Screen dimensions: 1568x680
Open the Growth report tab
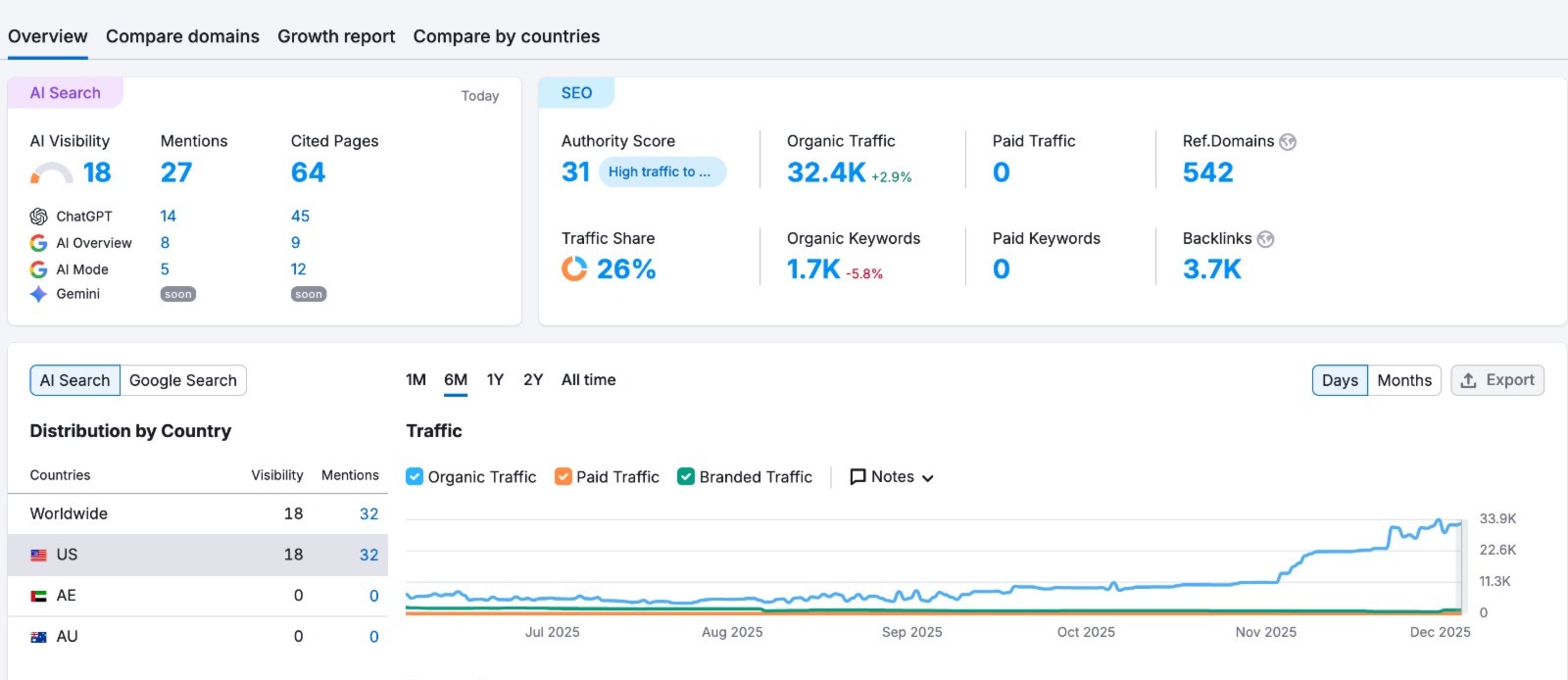pos(336,36)
